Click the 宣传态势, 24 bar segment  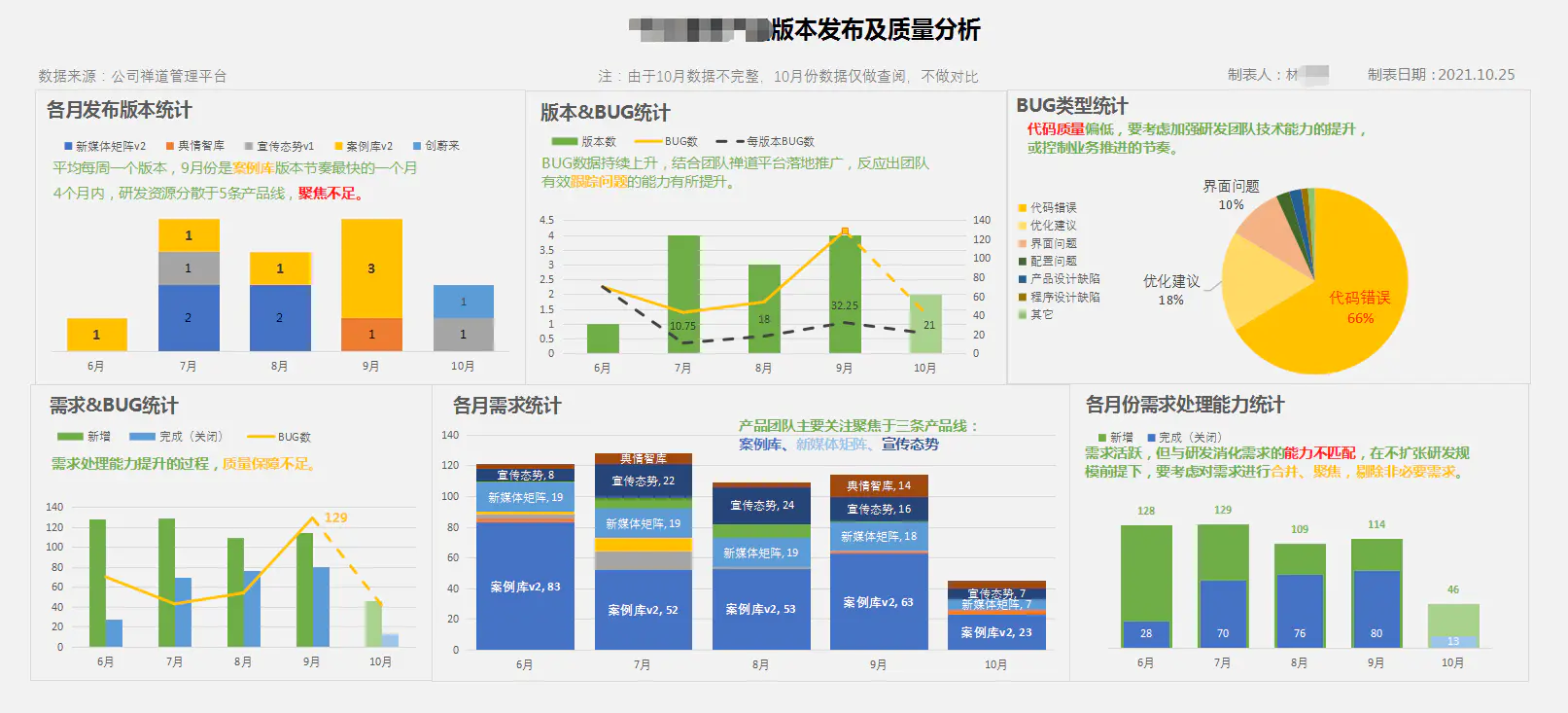coord(760,506)
